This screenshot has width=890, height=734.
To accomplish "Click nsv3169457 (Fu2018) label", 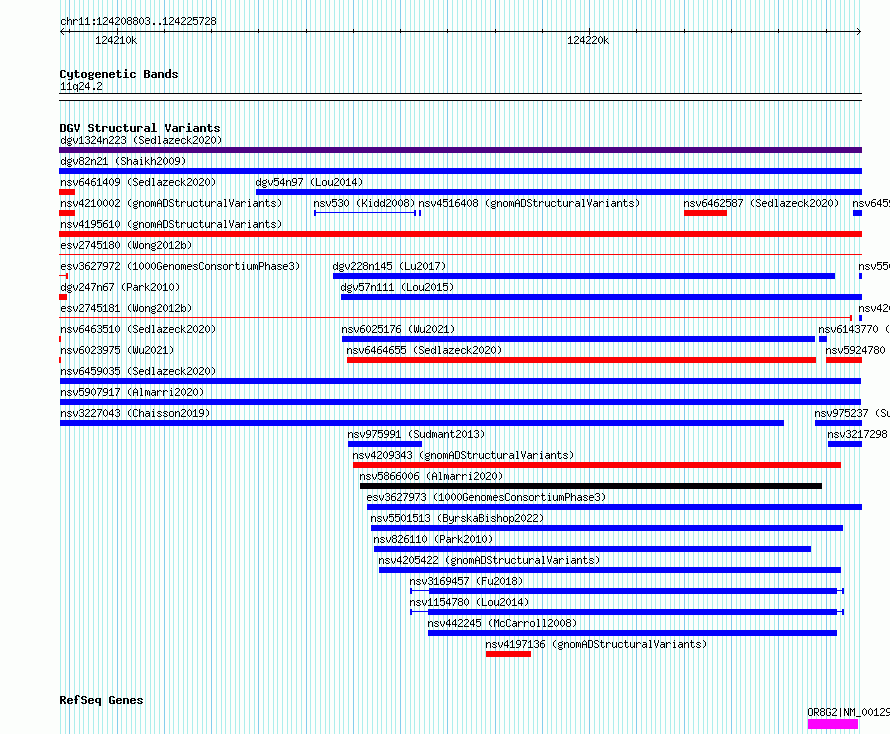I will click(x=466, y=581).
